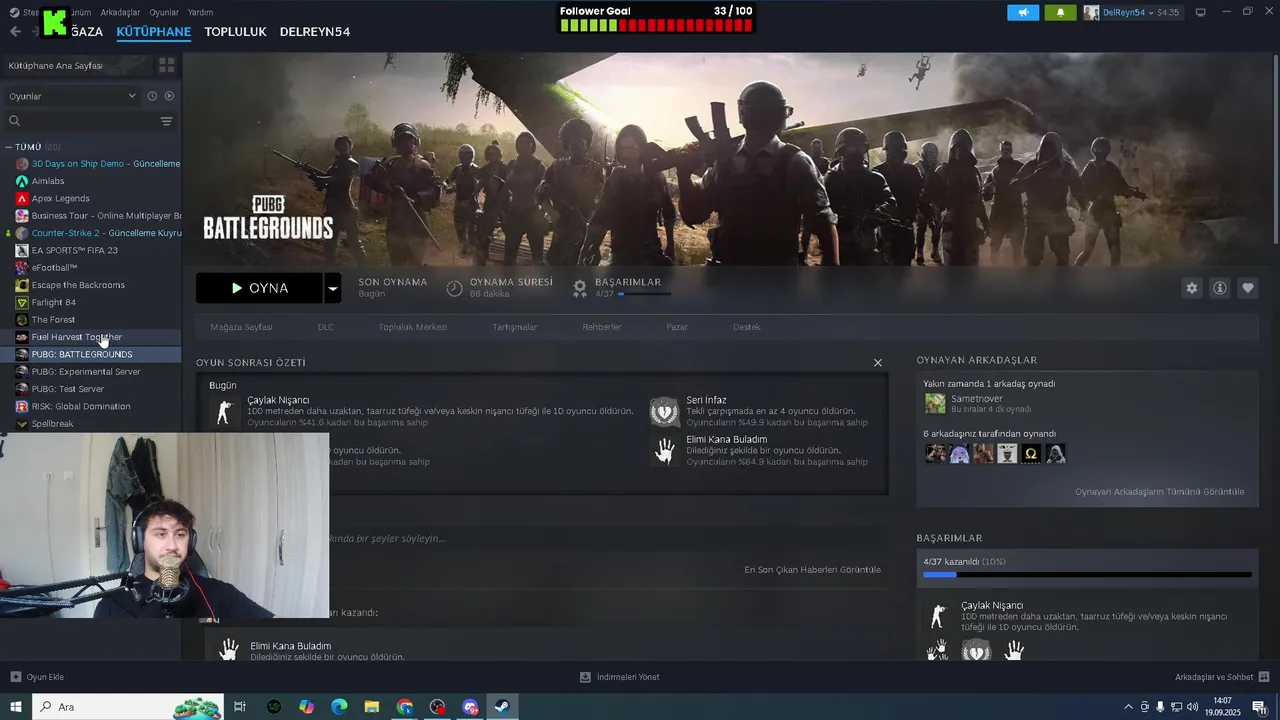Open Topluluk Merkezi tab

(x=413, y=327)
